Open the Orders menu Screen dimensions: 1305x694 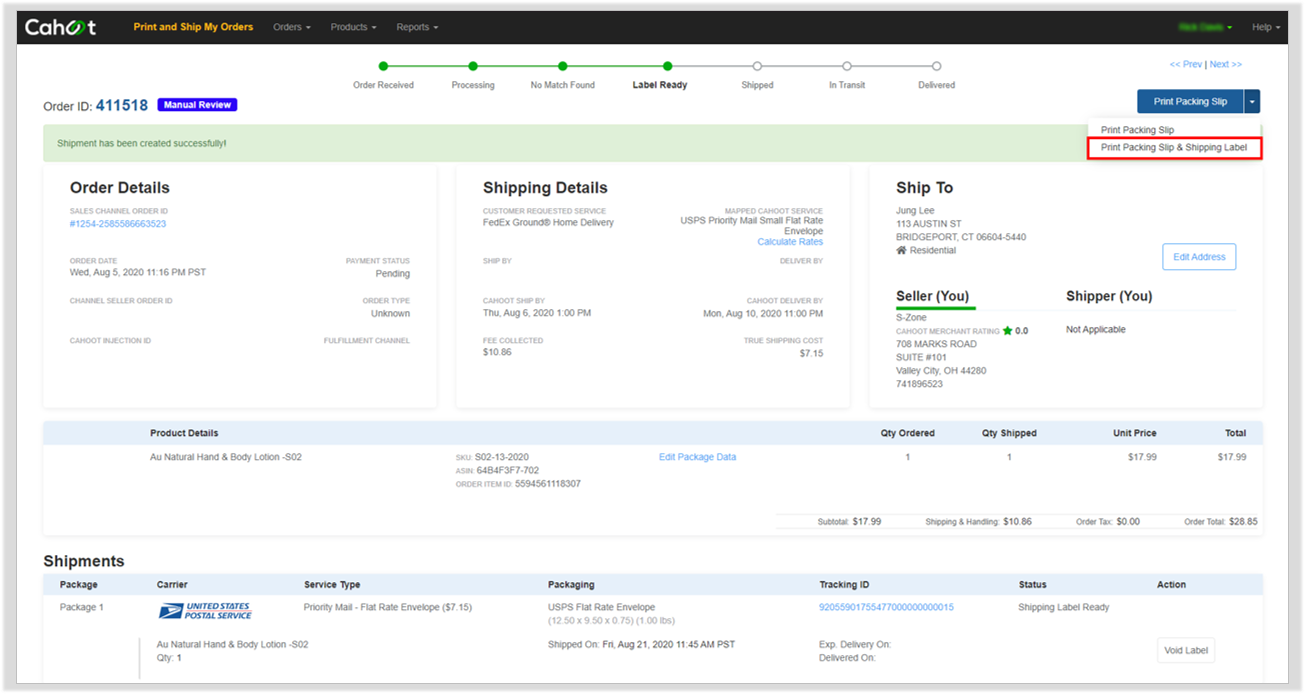point(291,27)
